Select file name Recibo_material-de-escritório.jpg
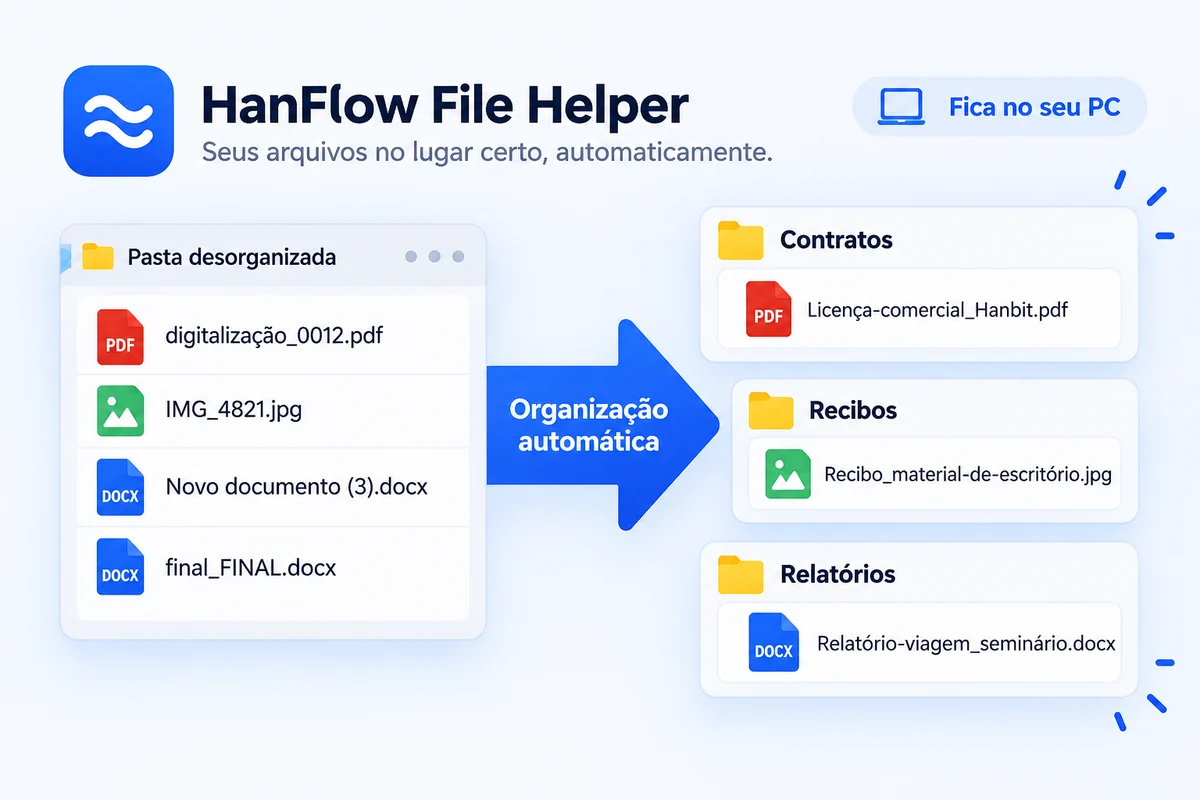 (968, 475)
